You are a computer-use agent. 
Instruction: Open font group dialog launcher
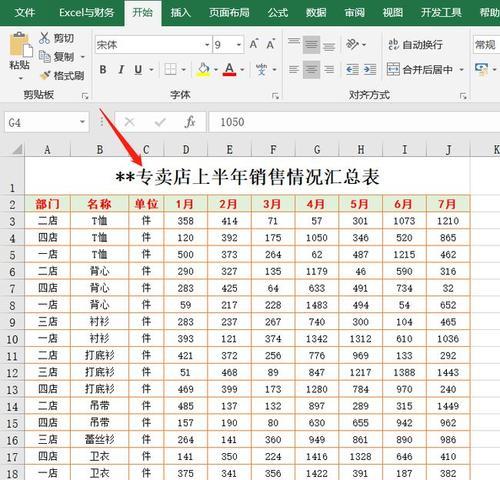coord(275,96)
